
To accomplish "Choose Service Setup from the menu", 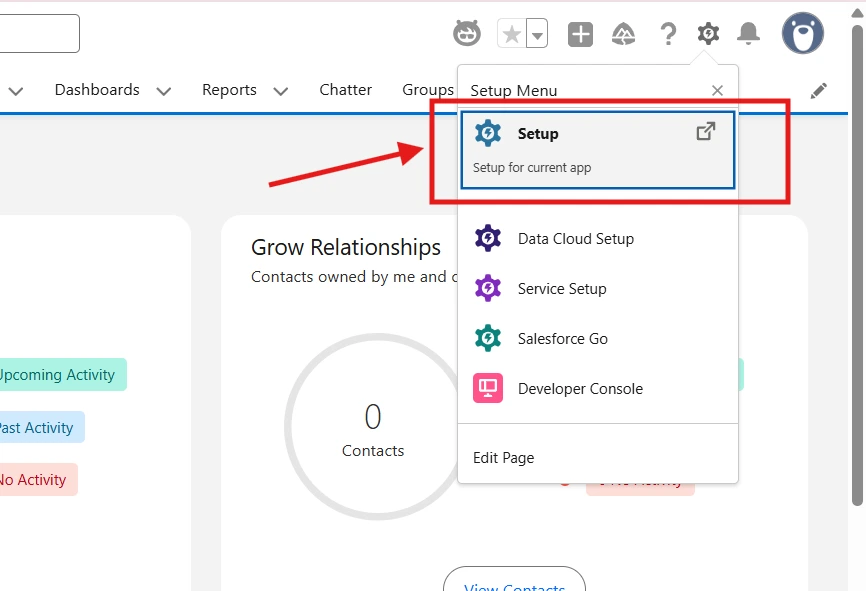I will [x=561, y=289].
